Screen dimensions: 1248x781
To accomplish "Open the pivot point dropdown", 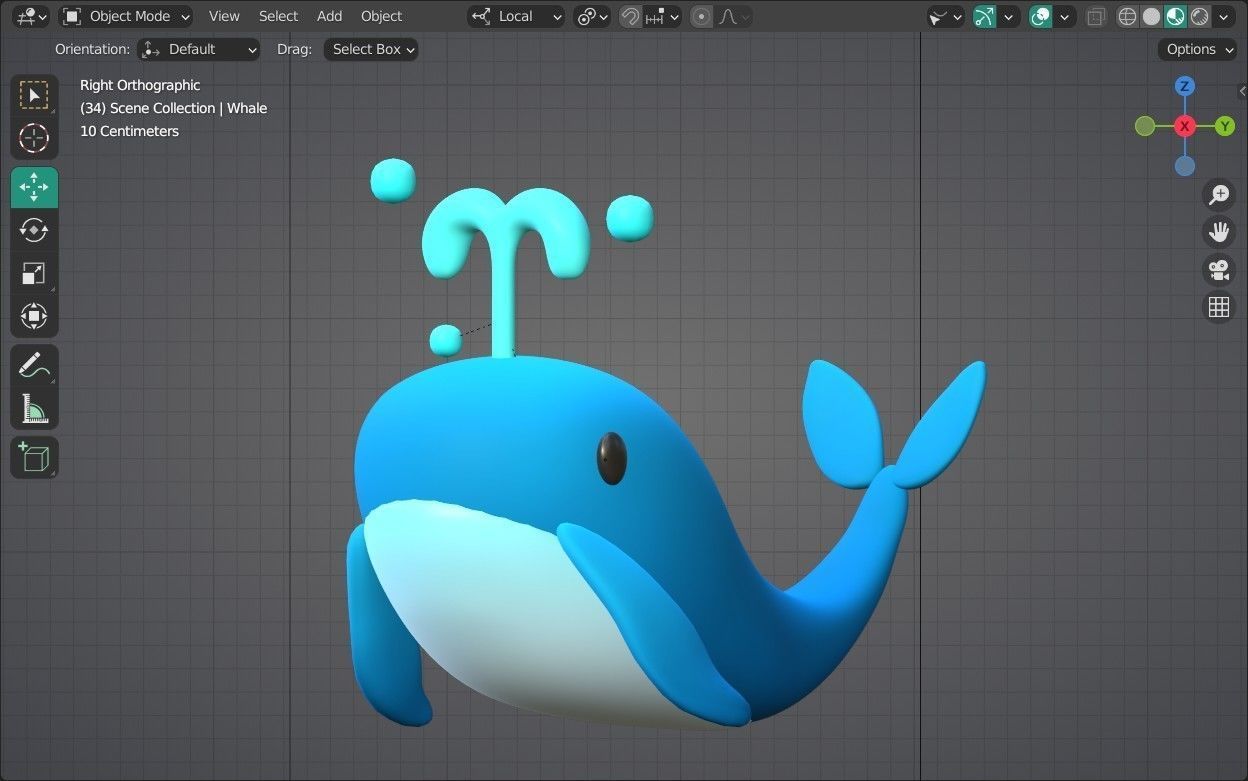I will [592, 16].
